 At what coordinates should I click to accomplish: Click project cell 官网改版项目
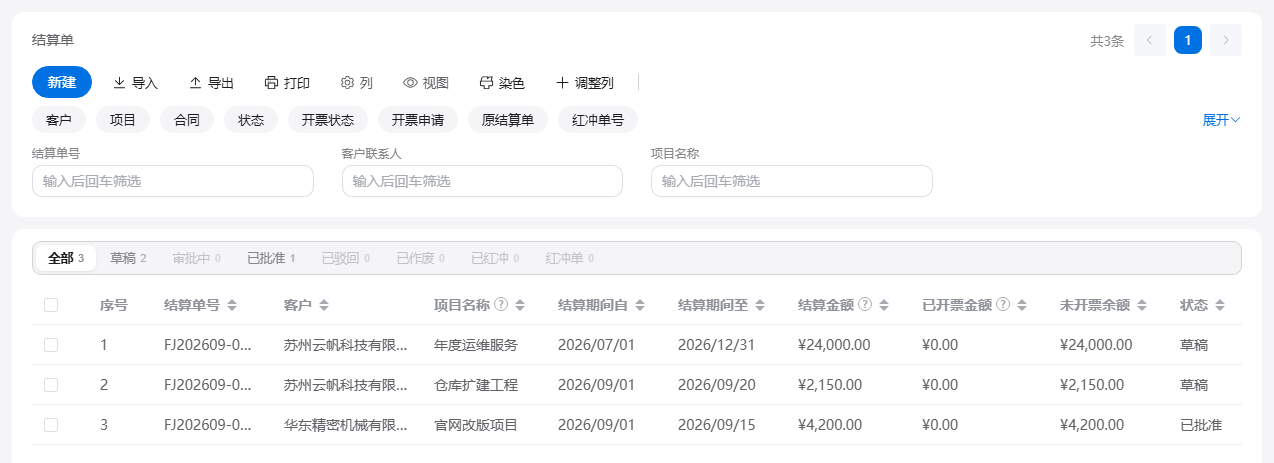tap(476, 425)
